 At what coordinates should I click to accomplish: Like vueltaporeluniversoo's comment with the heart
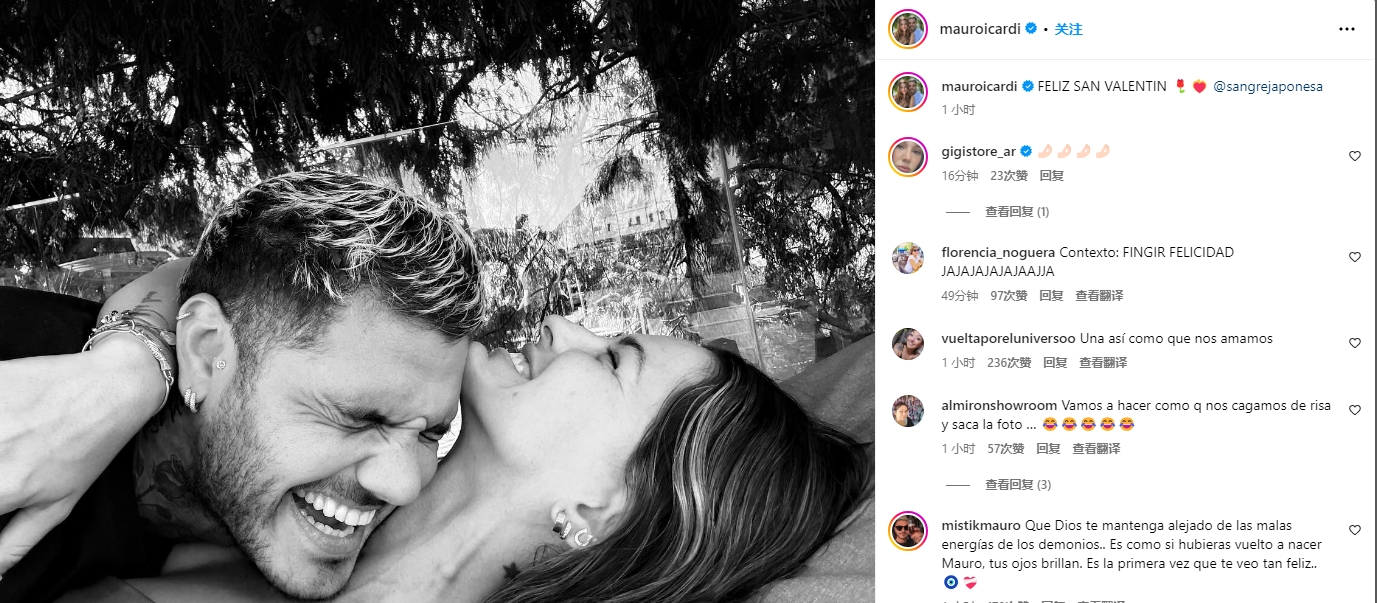pyautogui.click(x=1355, y=343)
